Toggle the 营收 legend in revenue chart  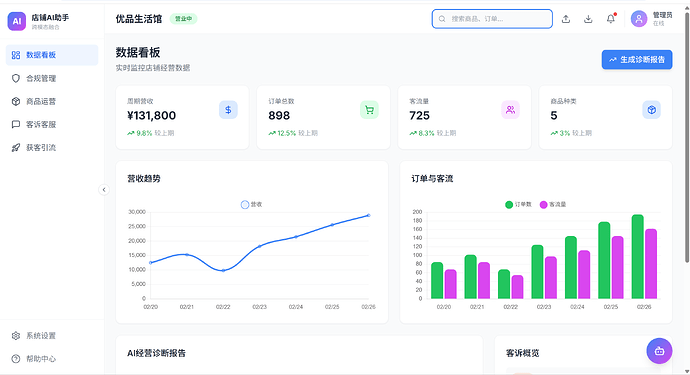pyautogui.click(x=251, y=204)
